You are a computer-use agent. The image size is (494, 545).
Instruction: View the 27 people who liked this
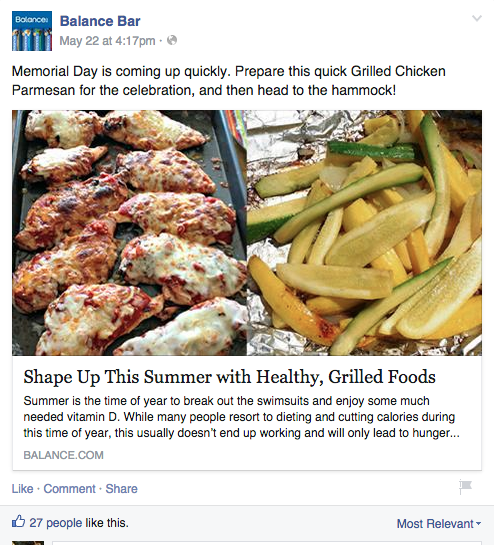coord(56,523)
